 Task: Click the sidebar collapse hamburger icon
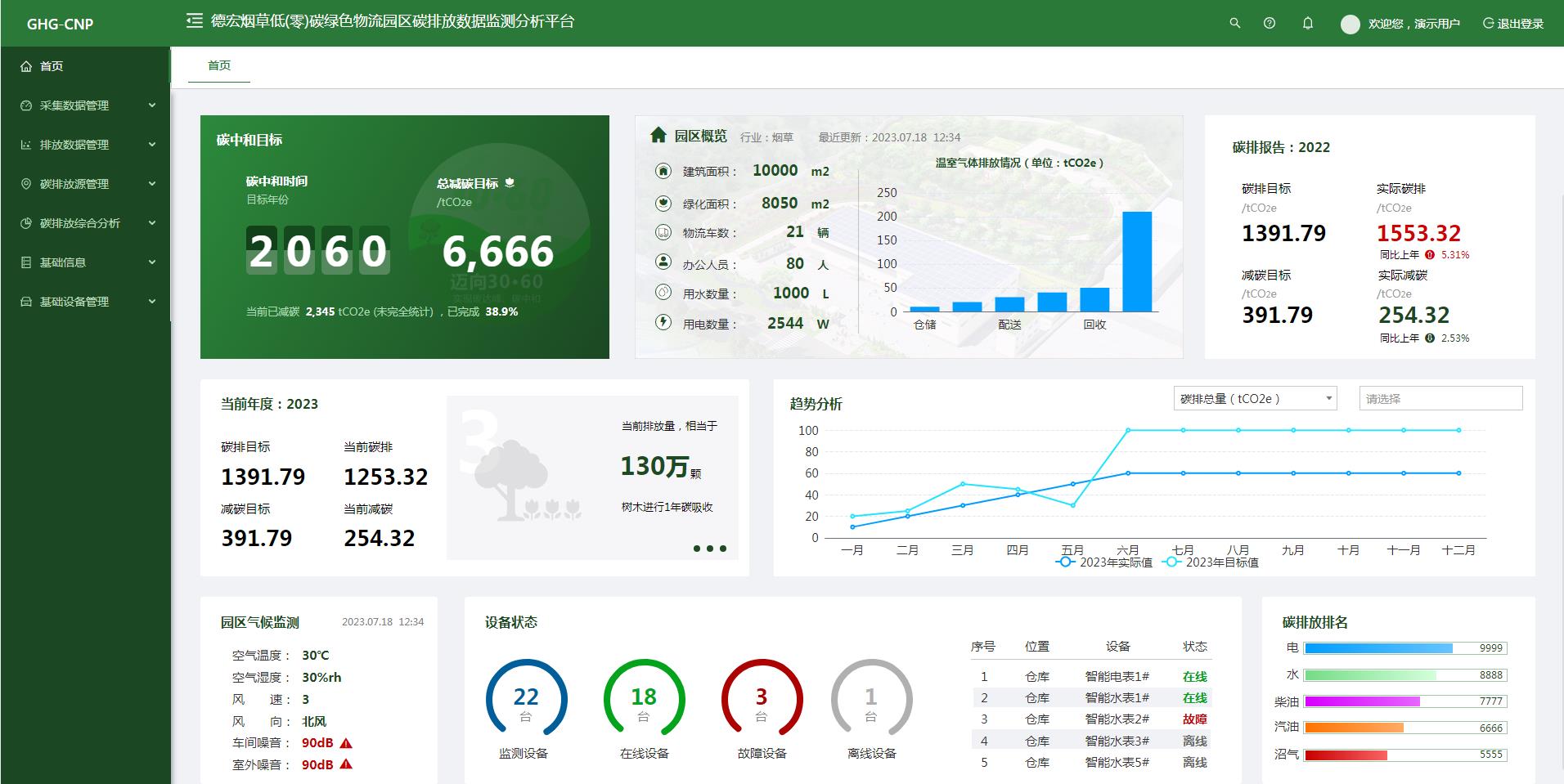194,22
